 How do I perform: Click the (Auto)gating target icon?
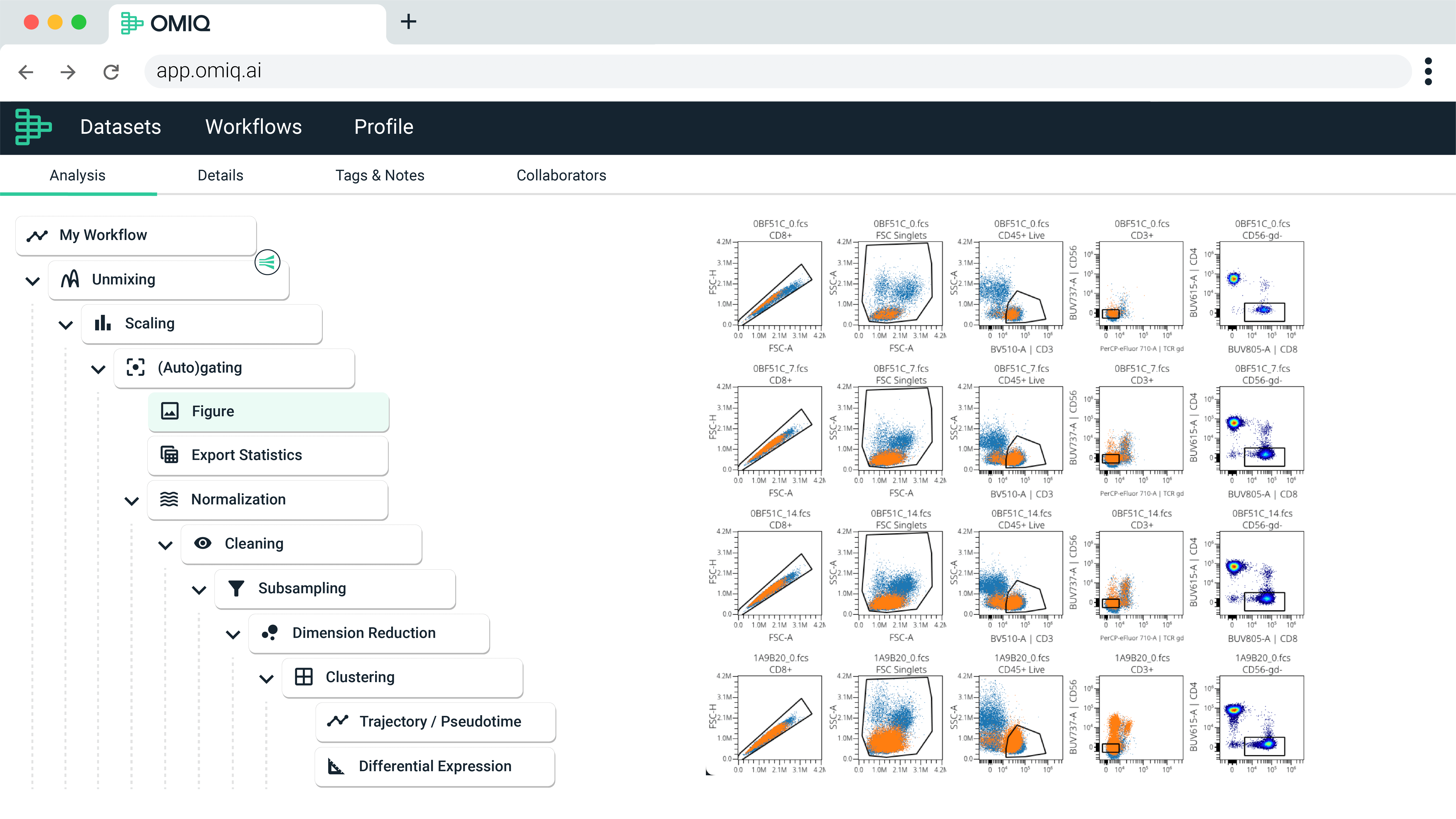coord(136,367)
